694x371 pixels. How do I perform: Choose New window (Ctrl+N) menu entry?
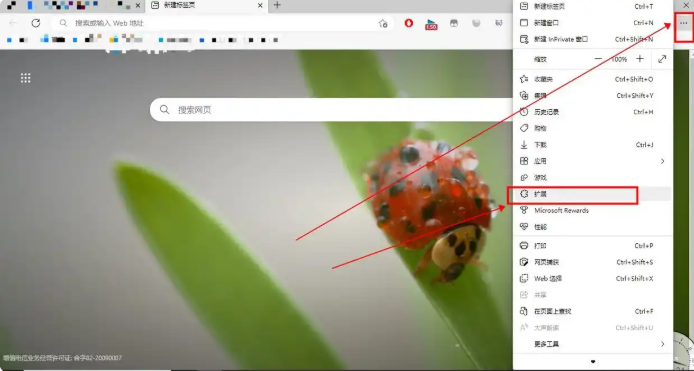[x=592, y=23]
